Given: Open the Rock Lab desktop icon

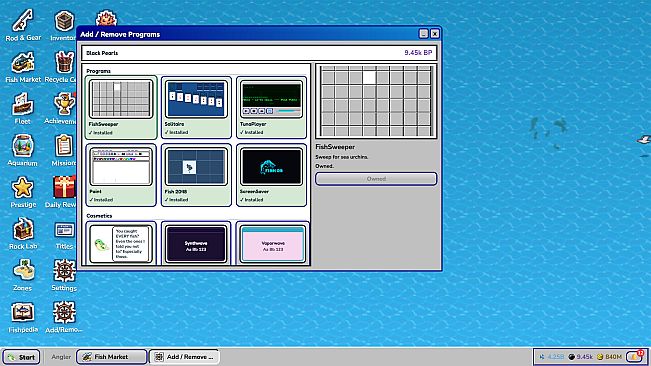Looking at the screenshot, I should pyautogui.click(x=23, y=233).
